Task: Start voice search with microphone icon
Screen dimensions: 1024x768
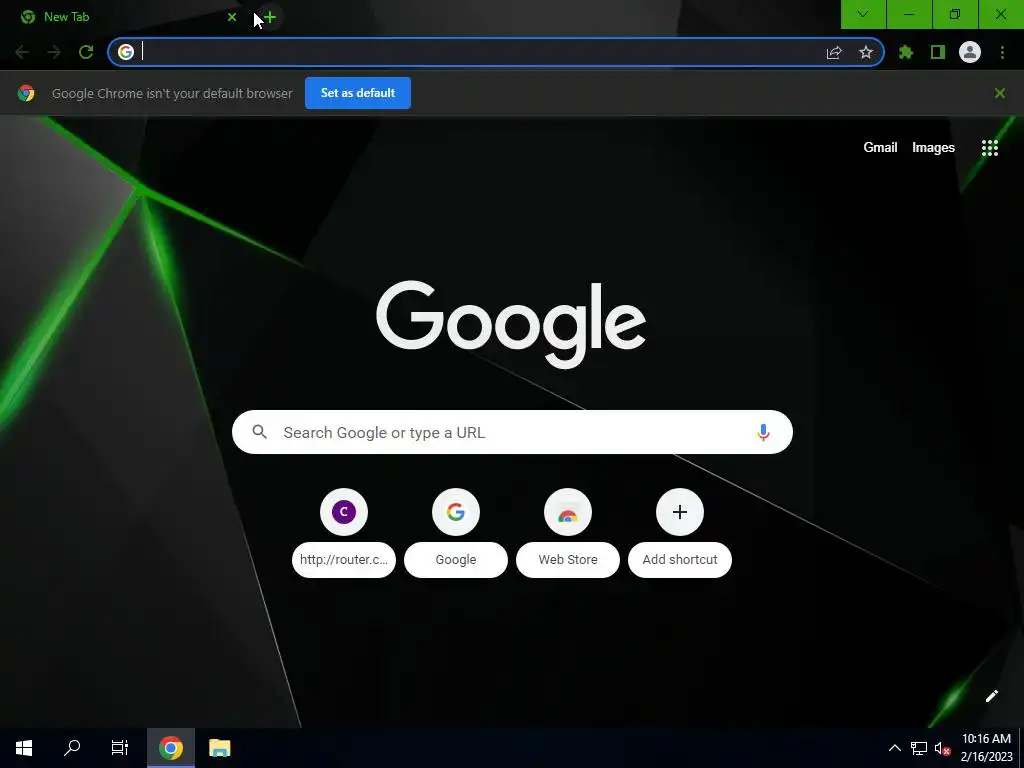Action: click(x=763, y=432)
